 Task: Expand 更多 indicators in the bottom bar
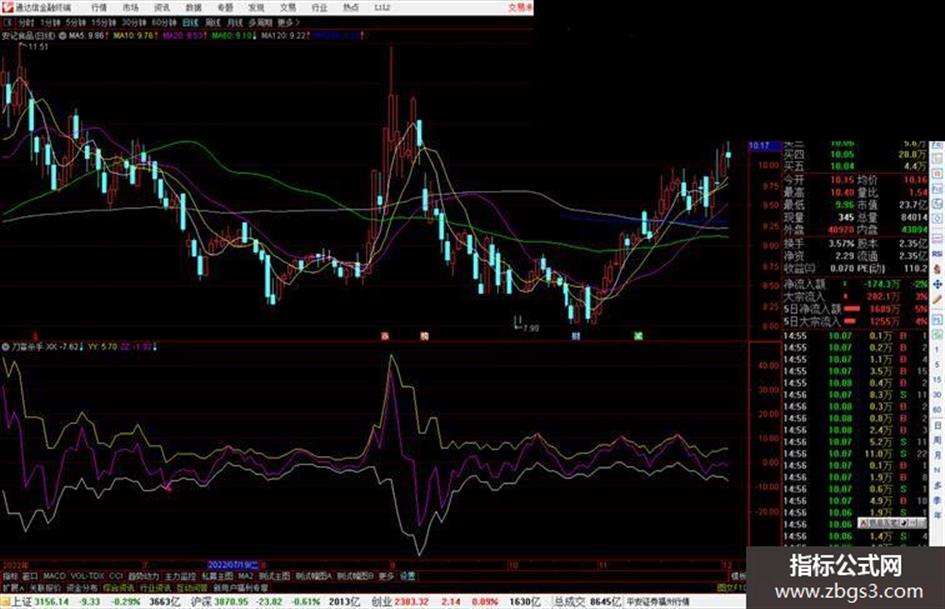pyautogui.click(x=386, y=576)
